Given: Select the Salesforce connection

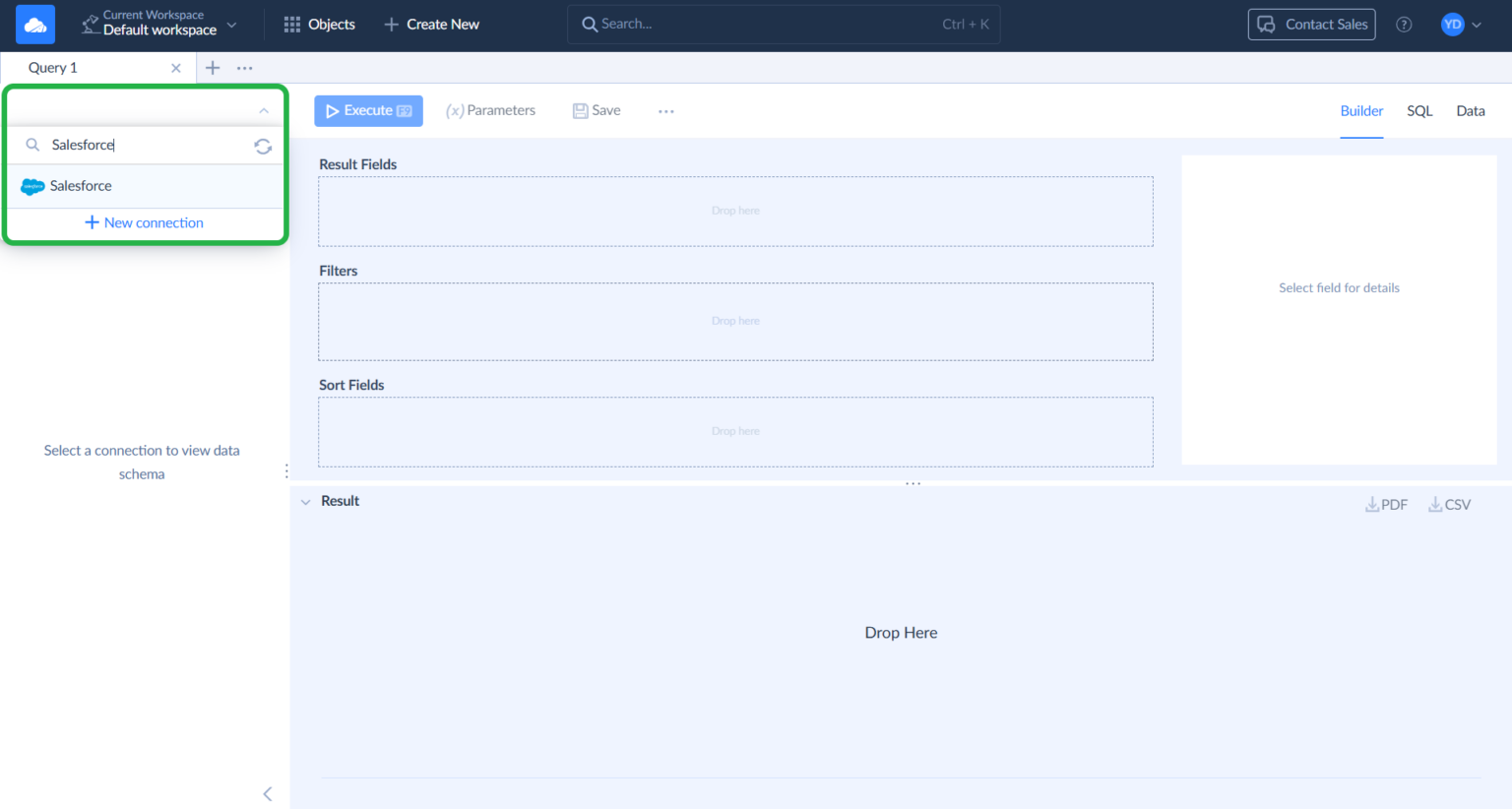Looking at the screenshot, I should (81, 186).
